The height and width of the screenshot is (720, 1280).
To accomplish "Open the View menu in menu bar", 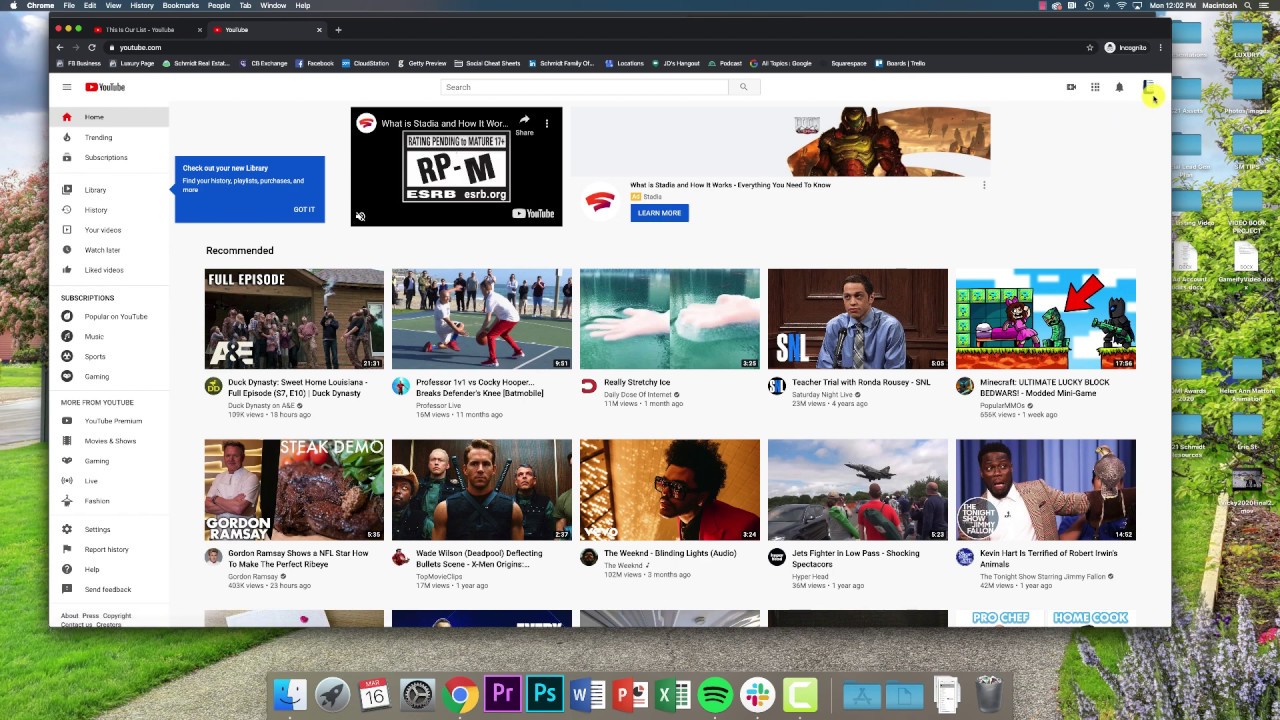I will pos(113,6).
